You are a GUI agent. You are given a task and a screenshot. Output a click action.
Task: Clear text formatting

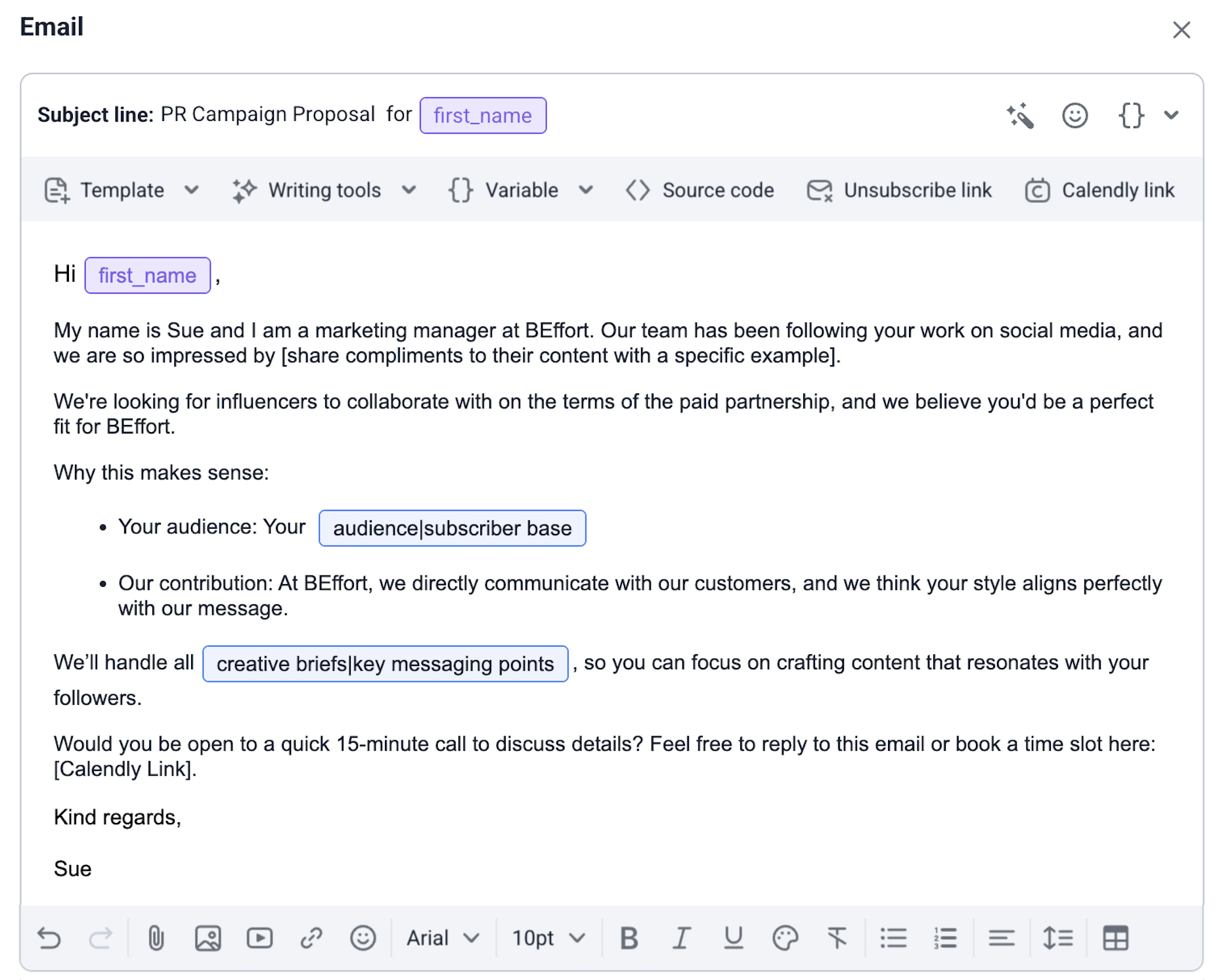tap(837, 938)
